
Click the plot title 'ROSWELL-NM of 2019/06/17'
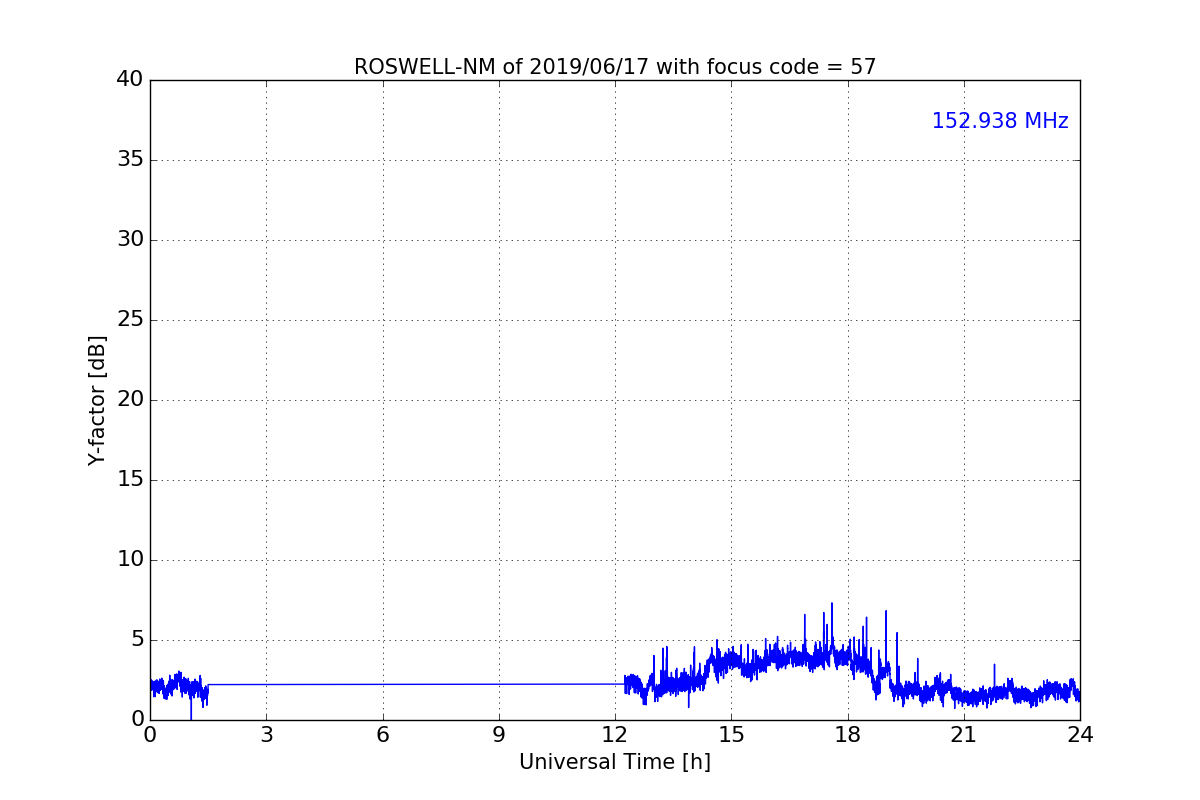tap(615, 67)
